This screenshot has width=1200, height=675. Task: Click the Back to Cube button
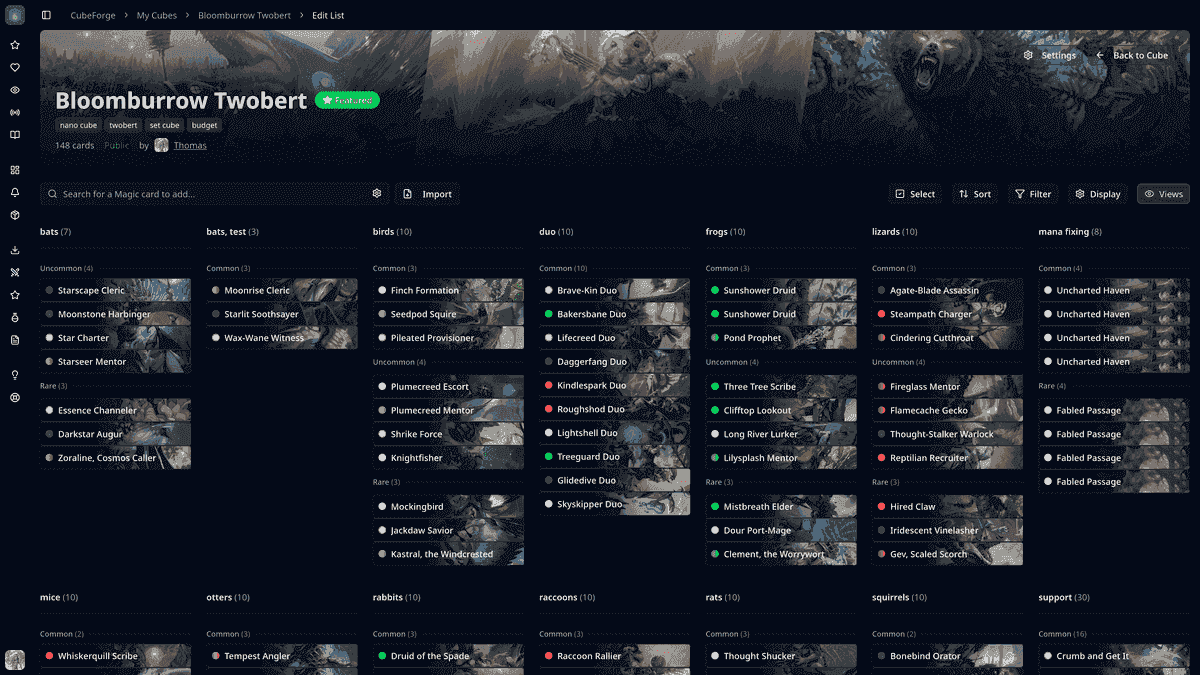point(1132,56)
